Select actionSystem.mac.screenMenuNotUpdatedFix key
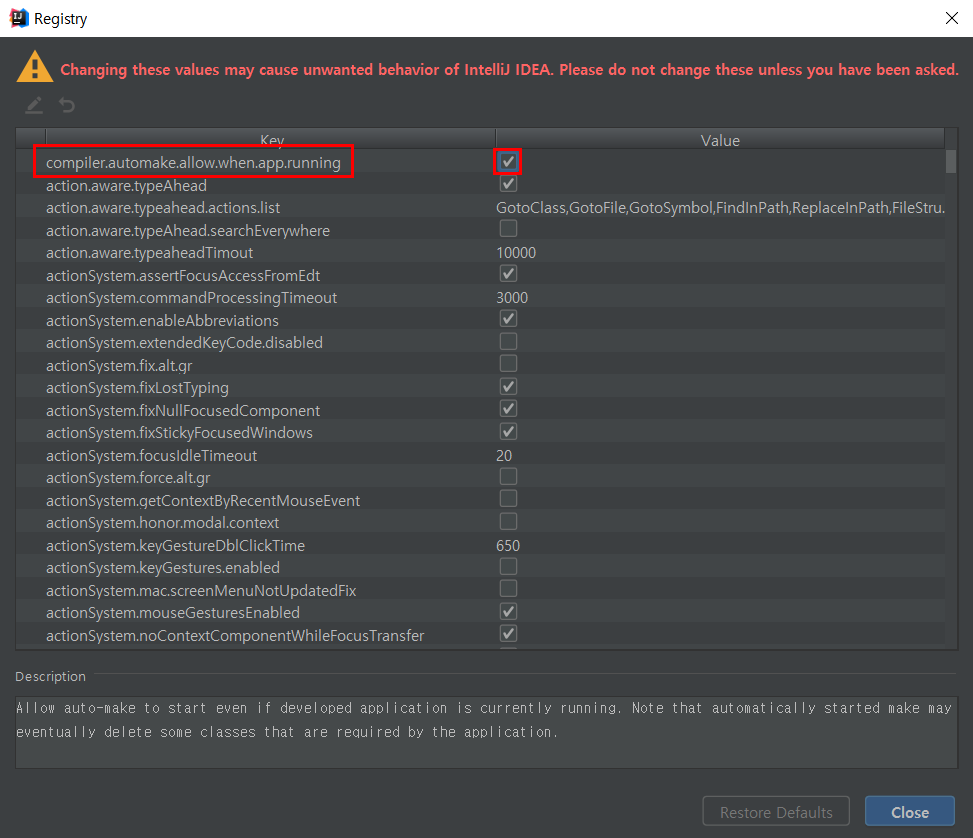Viewport: 973px width, 838px height. coord(200,591)
